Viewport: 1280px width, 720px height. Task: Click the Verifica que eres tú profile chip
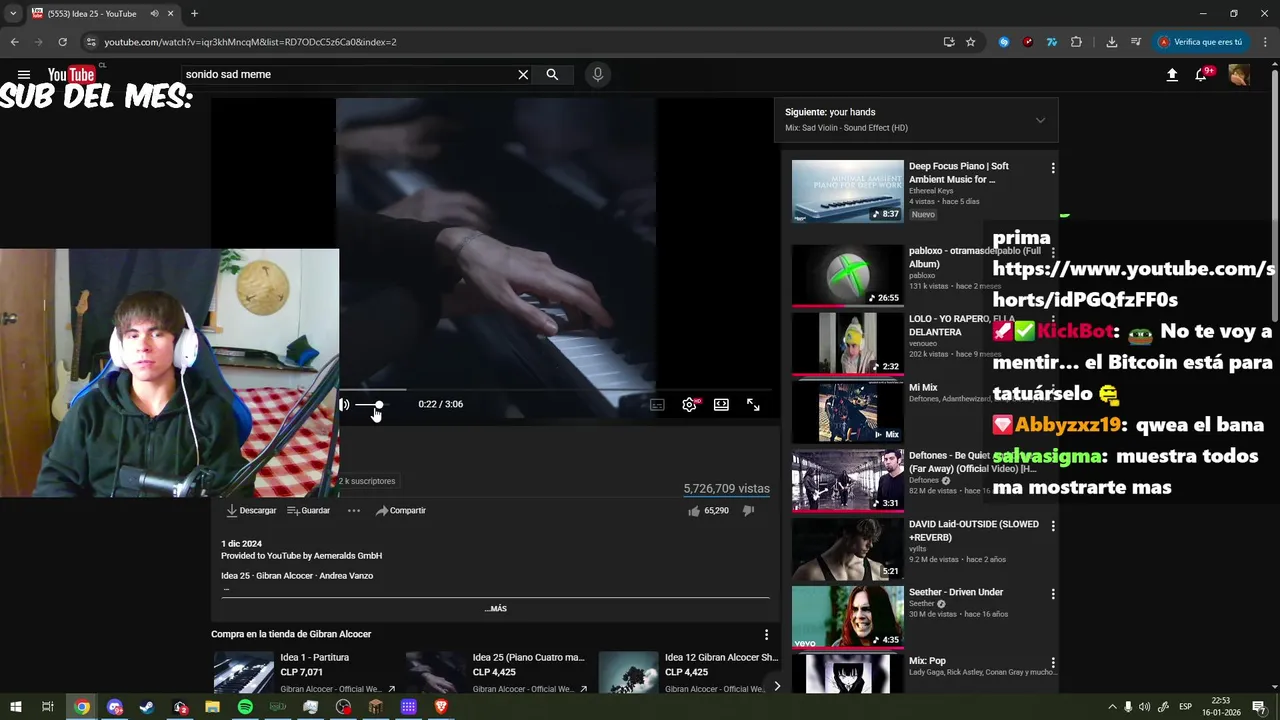point(1200,42)
